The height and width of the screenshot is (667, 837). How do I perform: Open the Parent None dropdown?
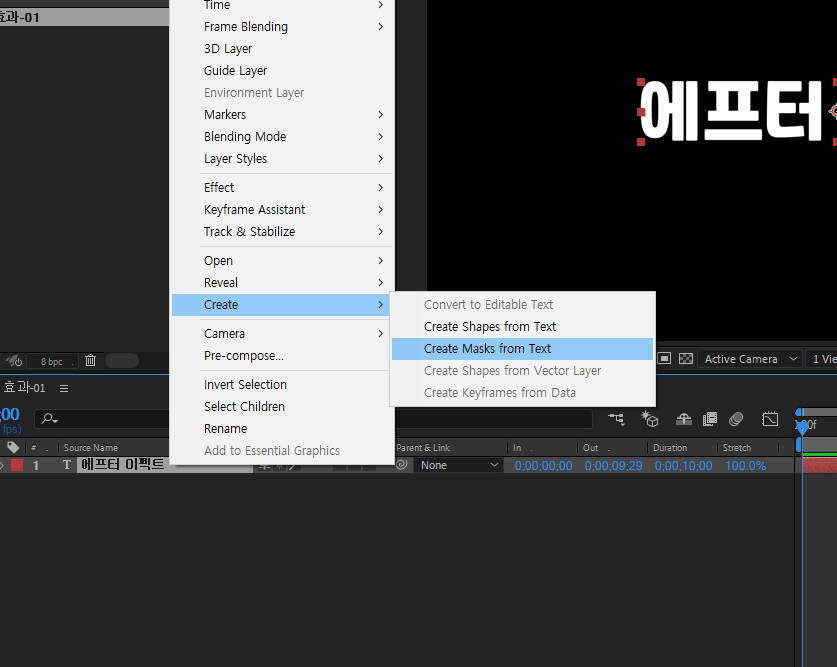459,465
